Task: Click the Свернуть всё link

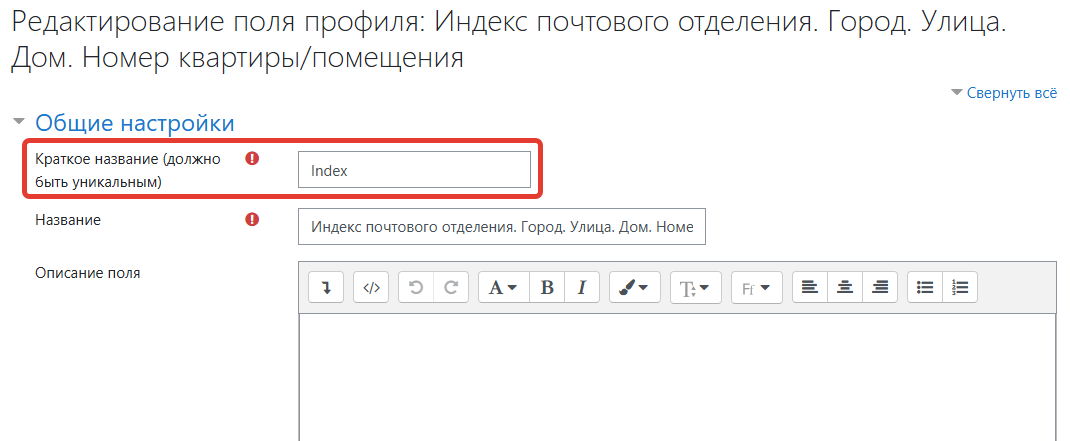Action: pyautogui.click(x=1011, y=93)
